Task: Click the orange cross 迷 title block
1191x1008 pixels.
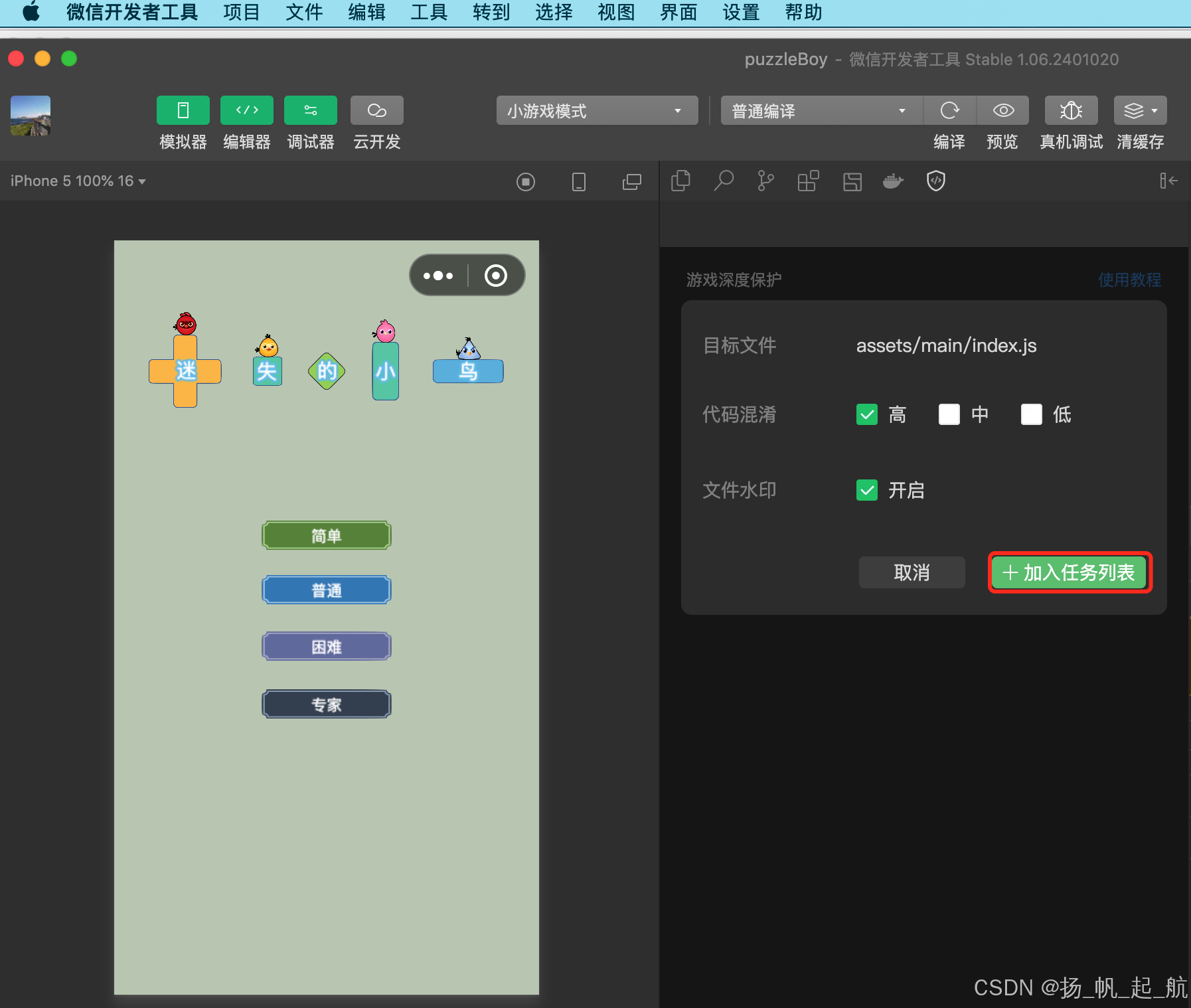Action: click(x=185, y=371)
